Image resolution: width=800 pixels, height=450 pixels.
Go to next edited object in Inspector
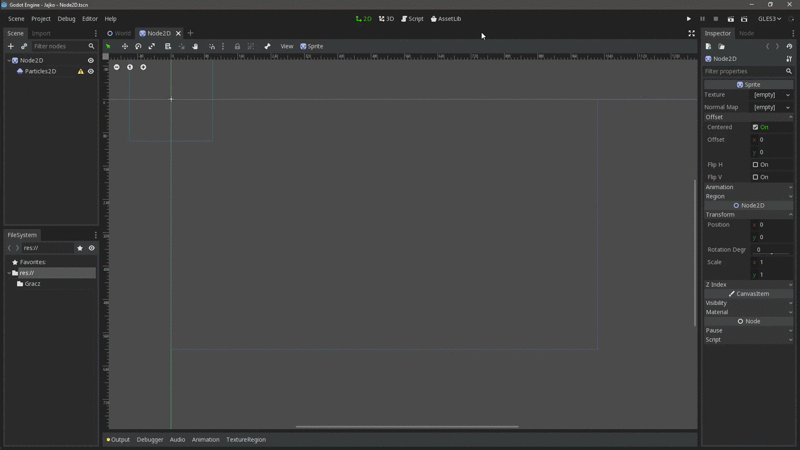click(778, 46)
